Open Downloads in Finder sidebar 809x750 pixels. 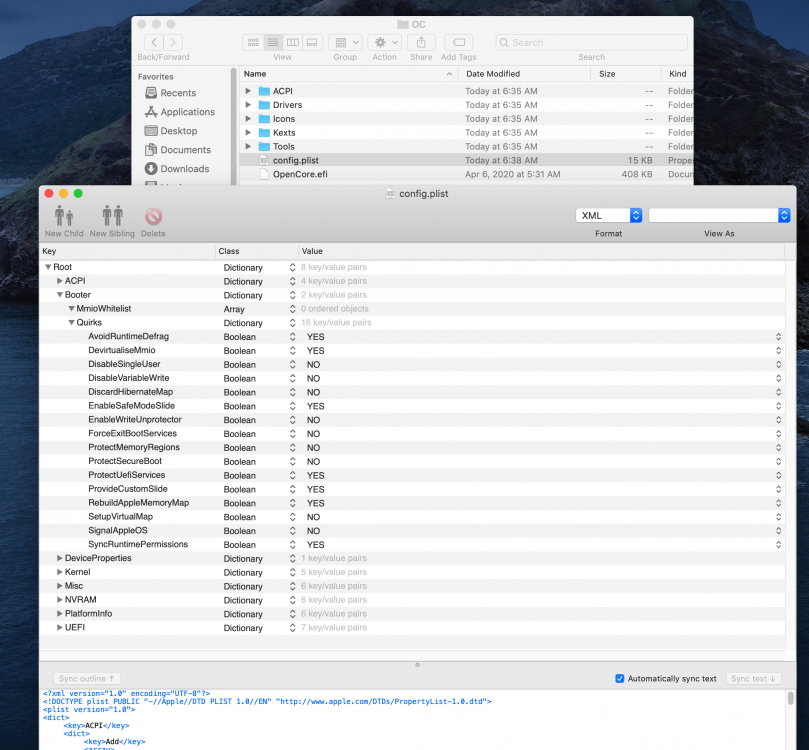point(177,169)
